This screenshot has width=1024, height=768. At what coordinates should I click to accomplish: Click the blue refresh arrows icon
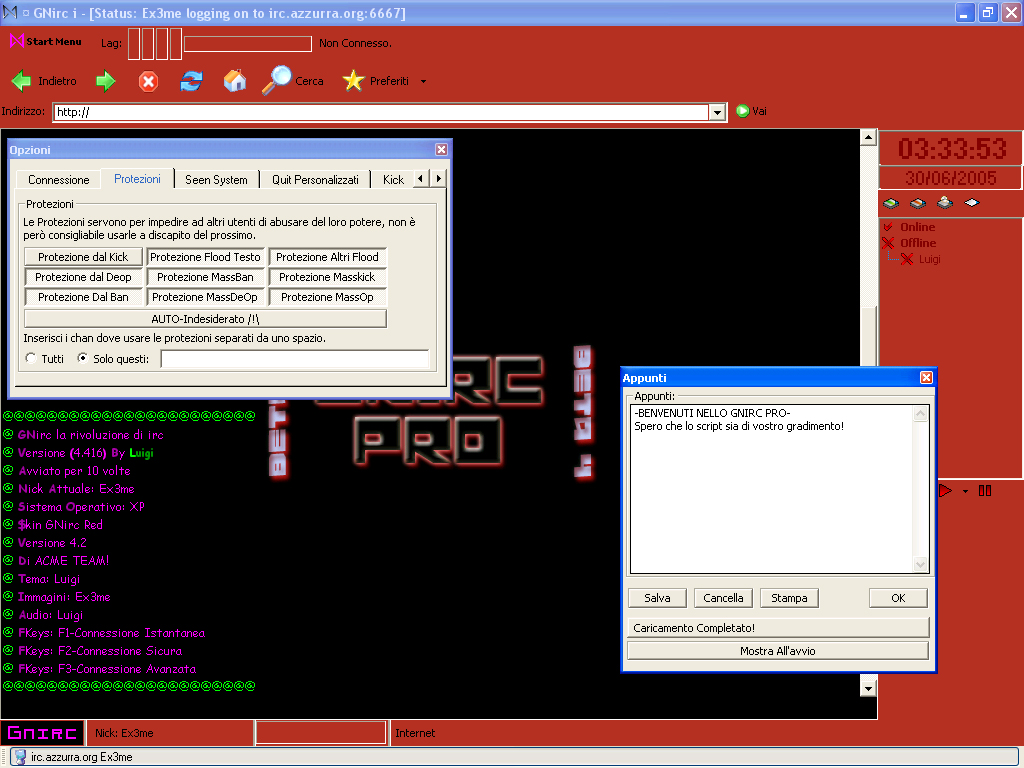pyautogui.click(x=191, y=81)
